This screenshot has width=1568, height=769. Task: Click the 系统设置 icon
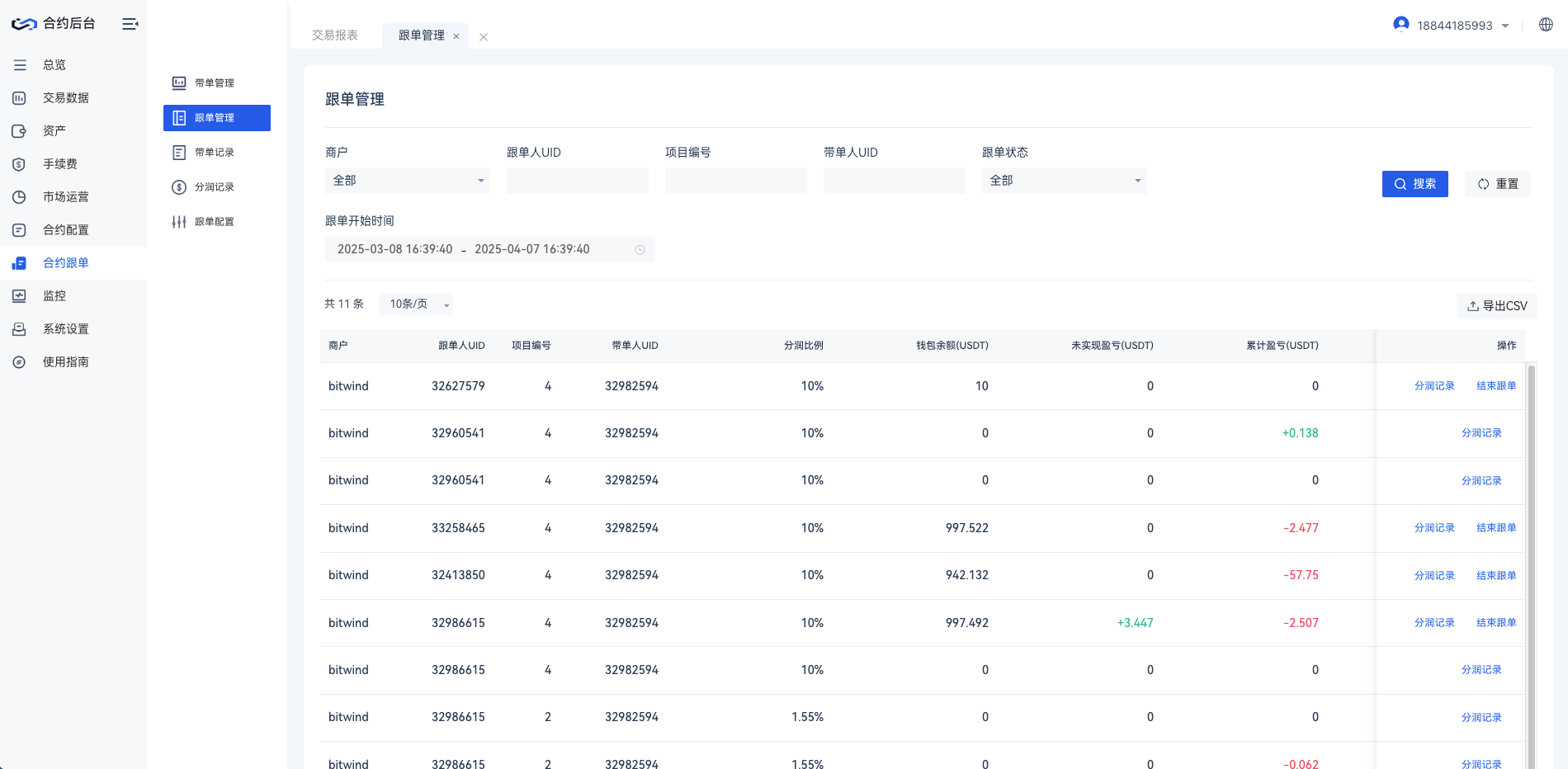(x=20, y=329)
